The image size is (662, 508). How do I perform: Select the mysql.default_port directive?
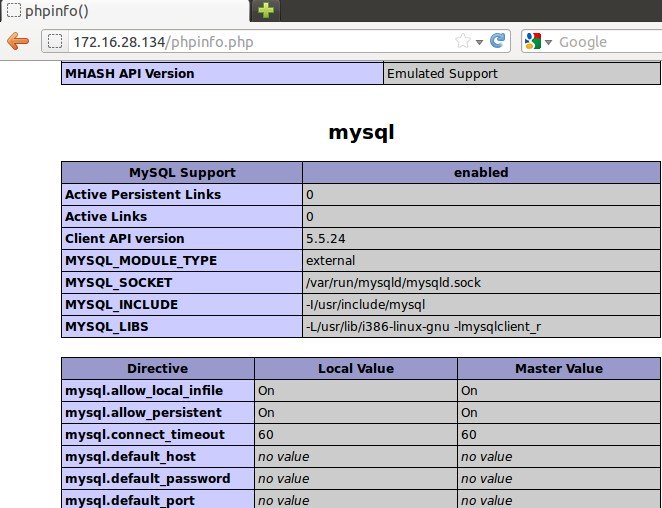[x=130, y=500]
